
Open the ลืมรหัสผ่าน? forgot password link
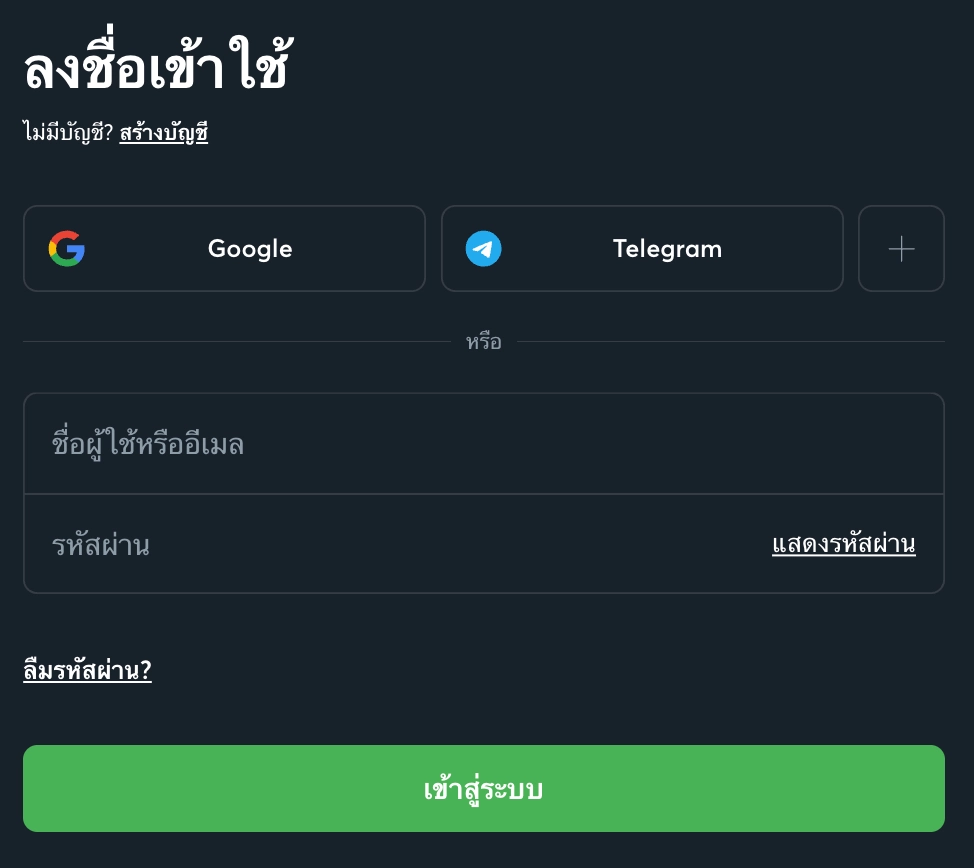[x=87, y=670]
